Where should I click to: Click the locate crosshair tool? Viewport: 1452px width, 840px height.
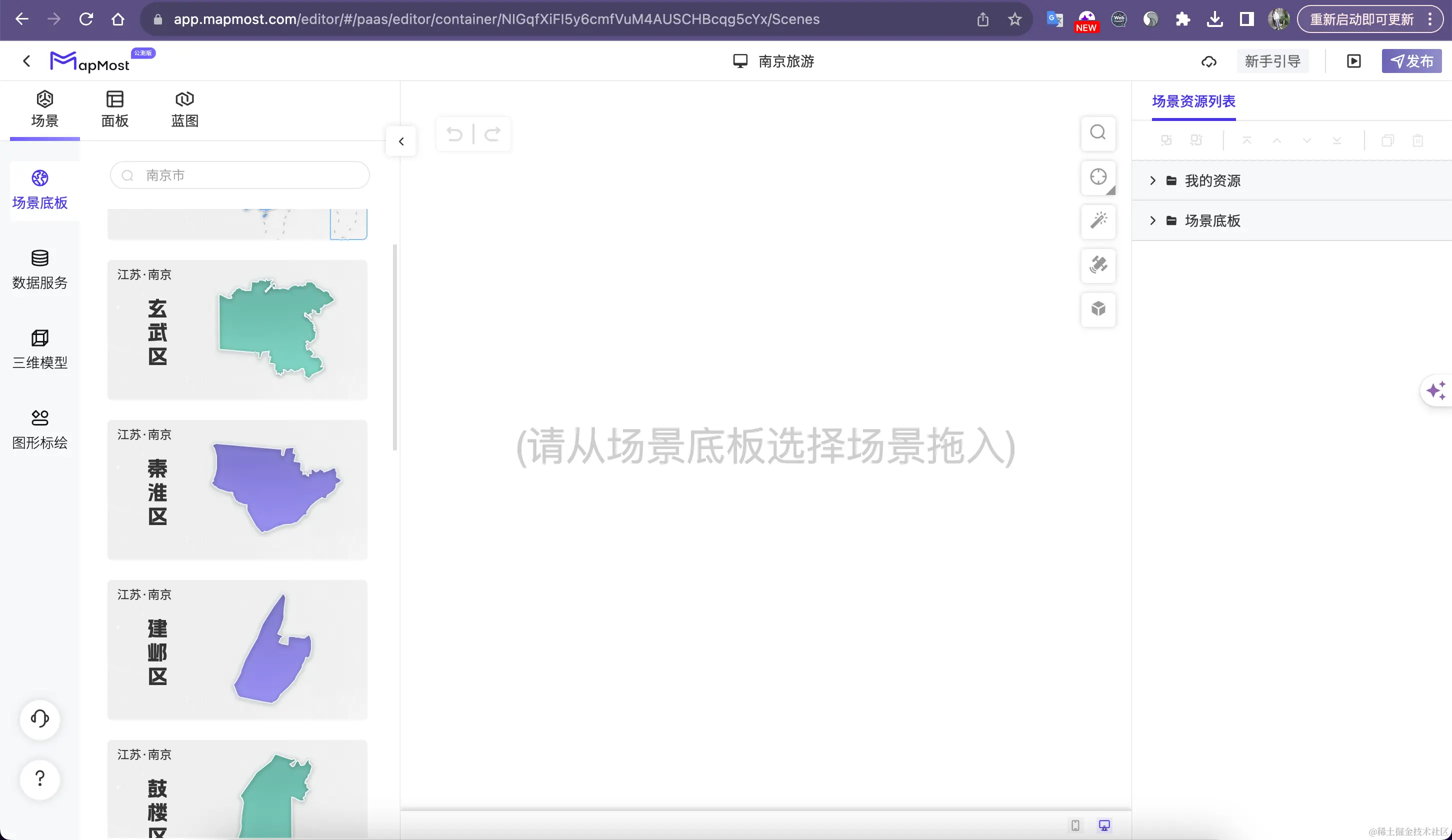coord(1098,177)
